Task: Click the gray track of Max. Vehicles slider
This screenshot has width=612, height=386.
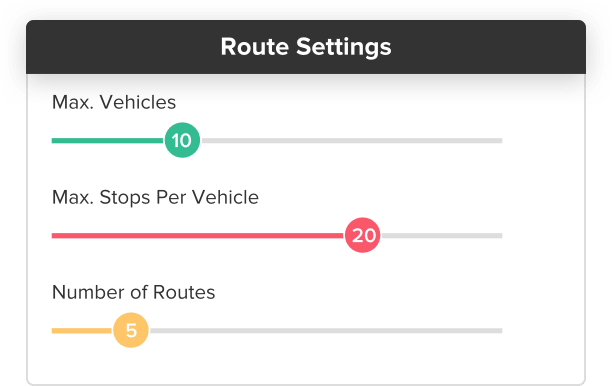Action: coord(351,141)
